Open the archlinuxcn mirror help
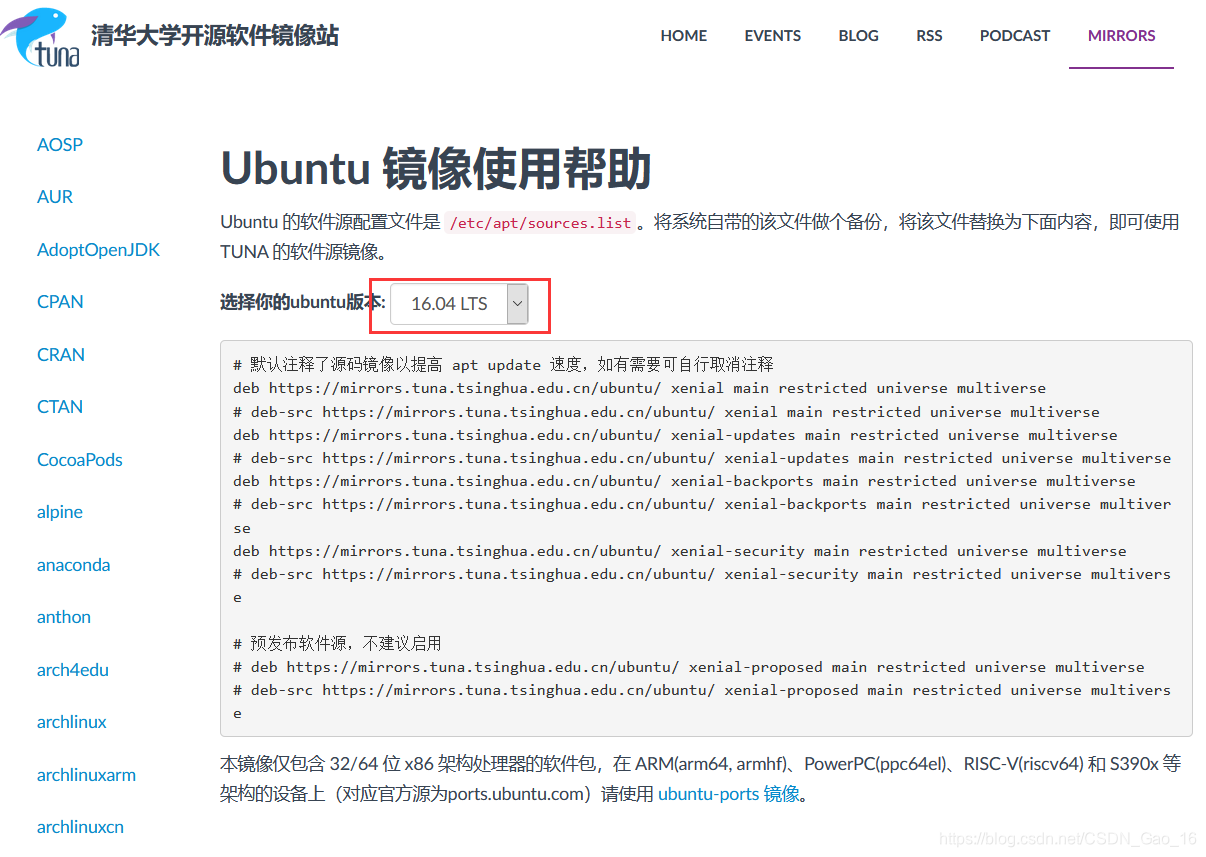 pos(80,827)
